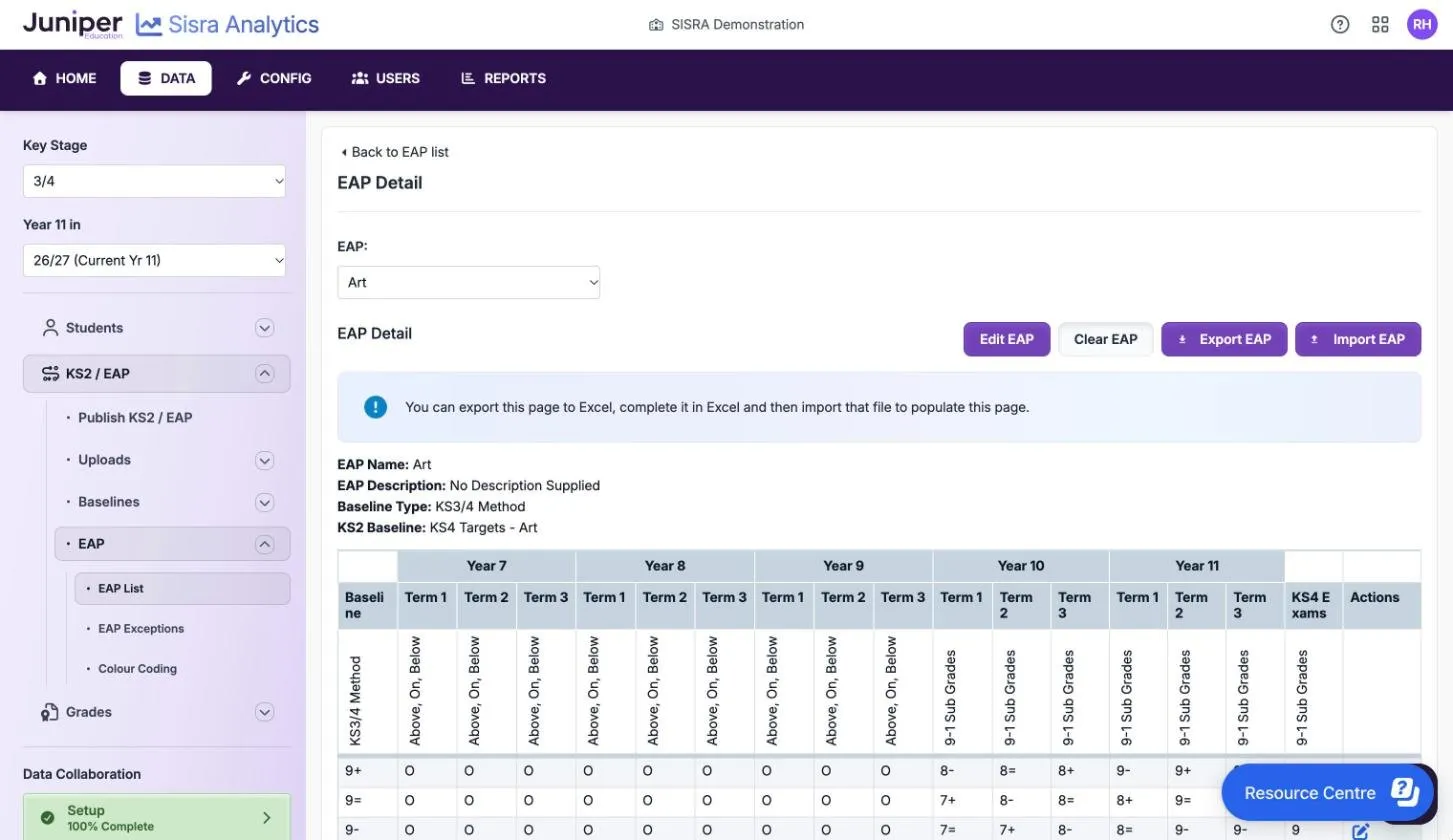Screen dimensions: 1453x840
Task: Select Publish KS2 / EAP item
Action: point(135,418)
